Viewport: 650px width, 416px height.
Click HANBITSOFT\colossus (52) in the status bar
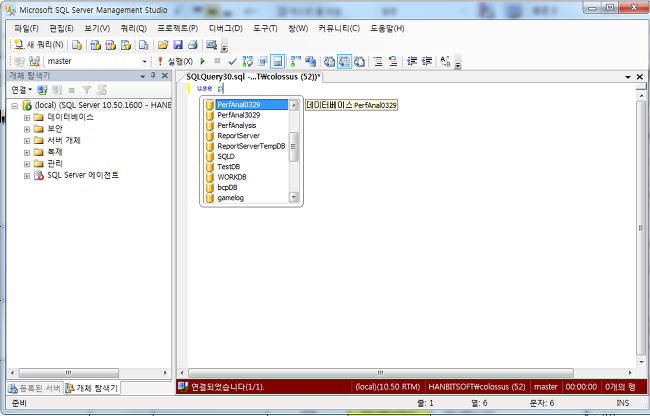point(477,387)
